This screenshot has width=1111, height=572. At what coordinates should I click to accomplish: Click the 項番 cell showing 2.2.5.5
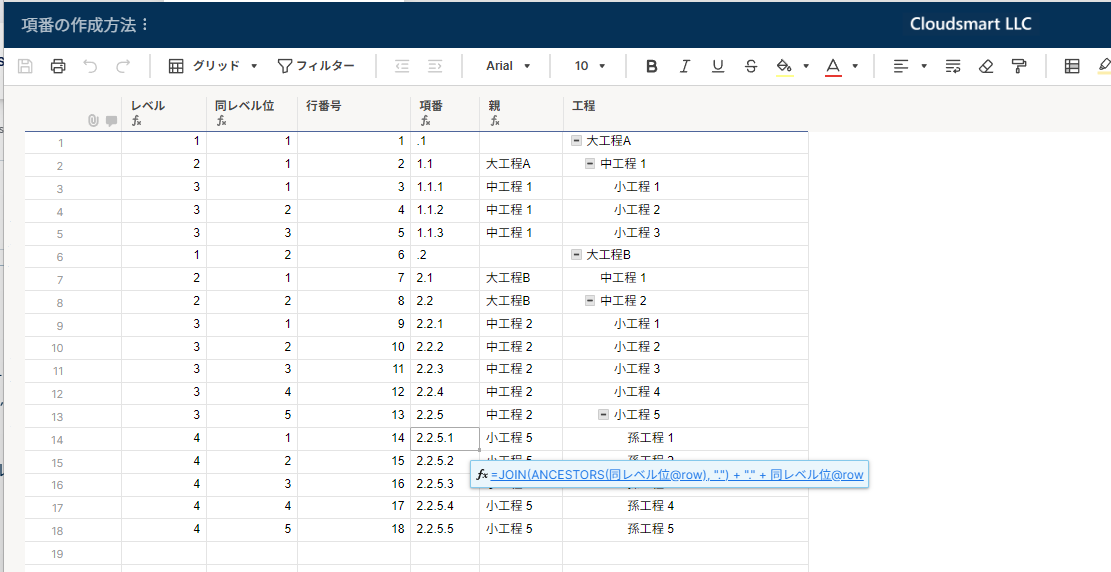coord(445,529)
